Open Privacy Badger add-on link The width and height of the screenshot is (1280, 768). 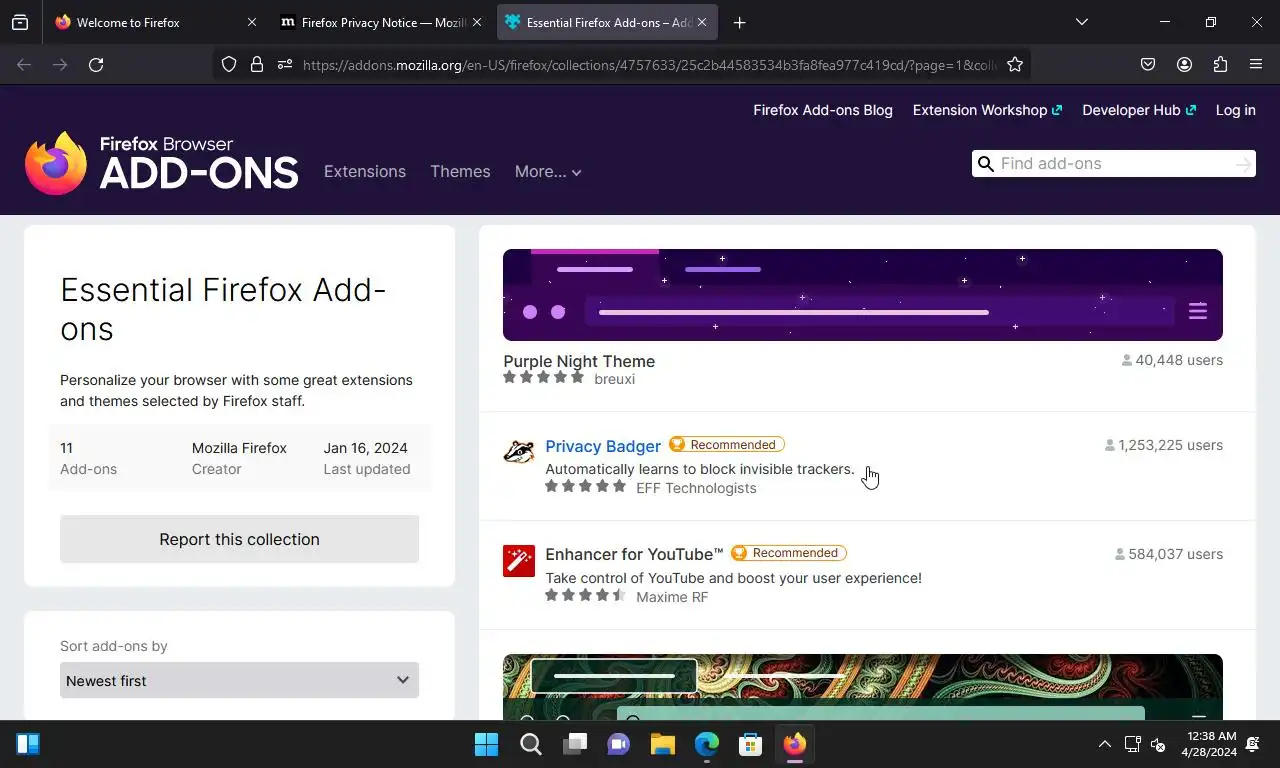[603, 446]
